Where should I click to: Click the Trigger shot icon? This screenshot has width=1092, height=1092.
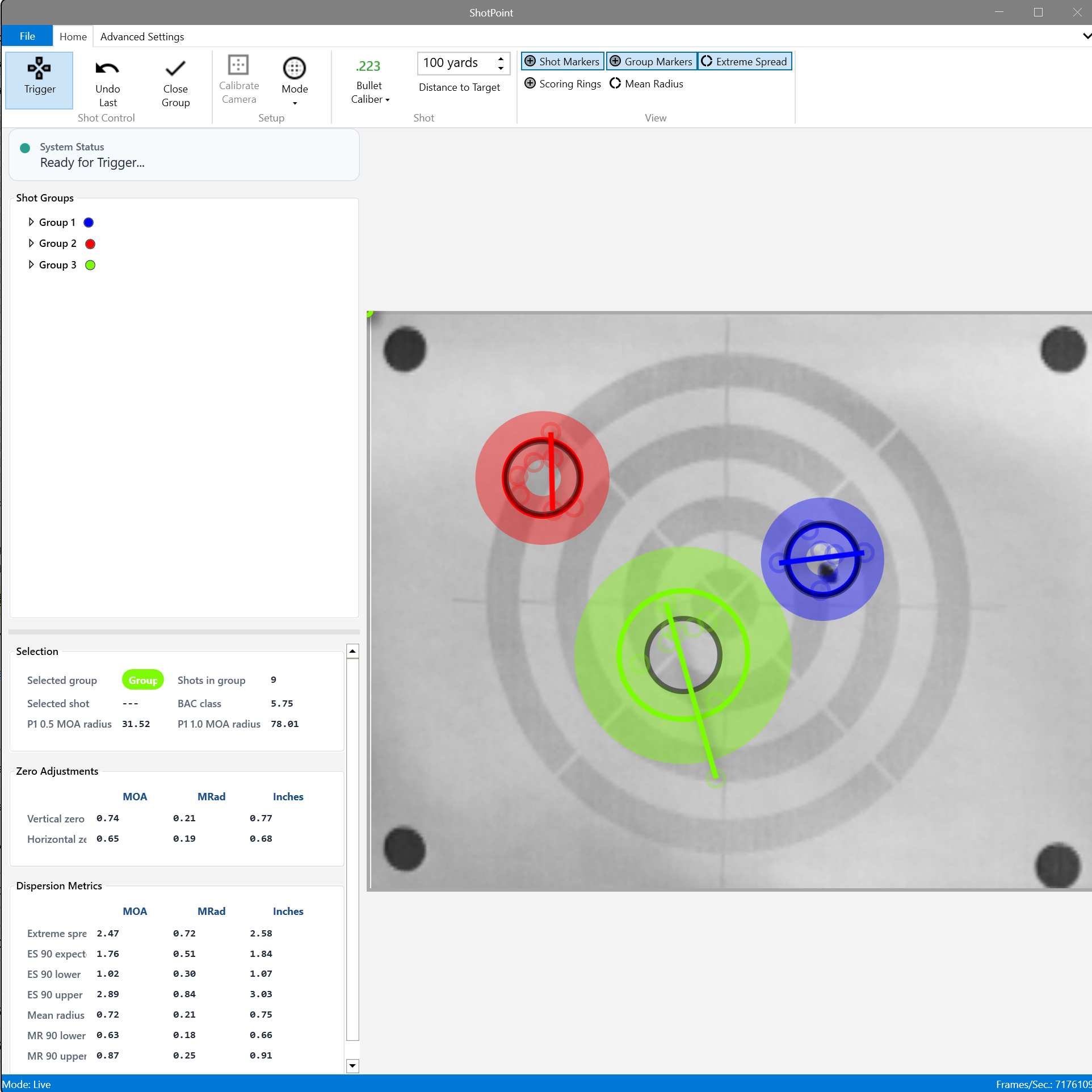pos(39,69)
